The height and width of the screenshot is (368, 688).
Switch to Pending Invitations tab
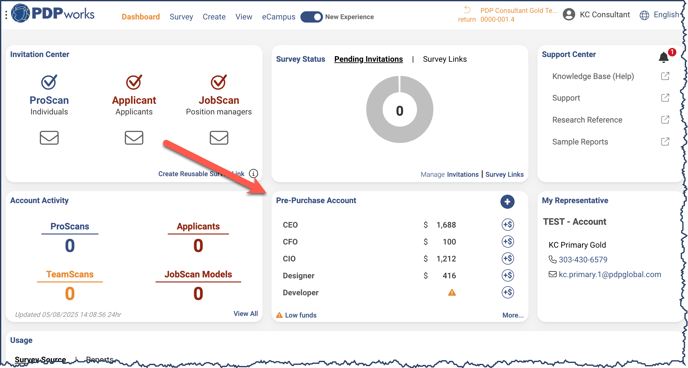pyautogui.click(x=369, y=59)
